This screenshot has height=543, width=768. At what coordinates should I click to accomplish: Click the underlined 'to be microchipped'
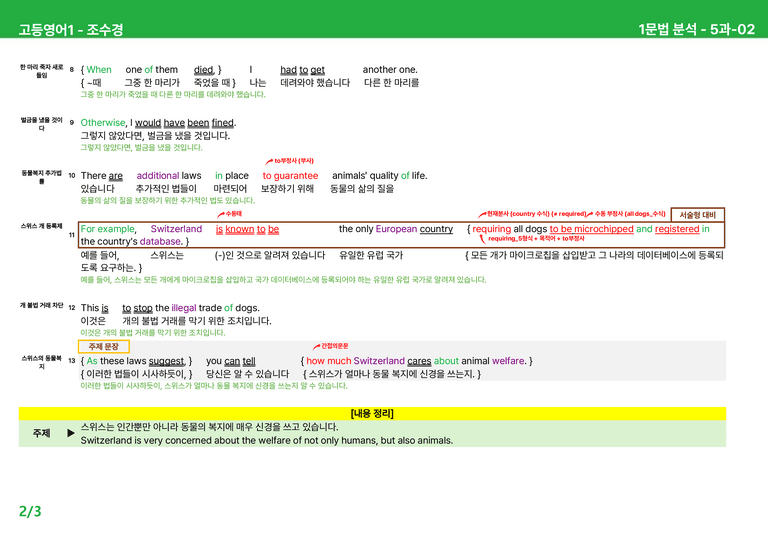[x=591, y=229]
